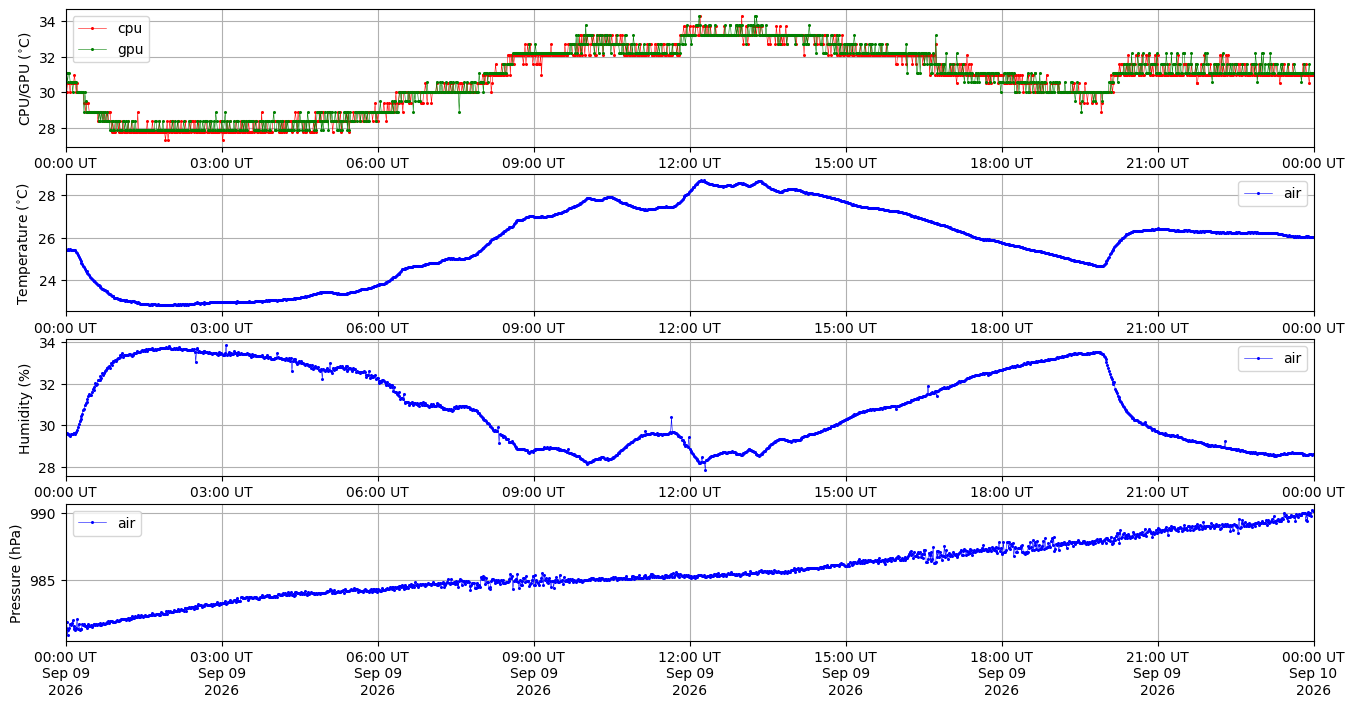Click the Humidity (%) y-axis label
This screenshot has height=707, width=1354.
pyautogui.click(x=25, y=408)
